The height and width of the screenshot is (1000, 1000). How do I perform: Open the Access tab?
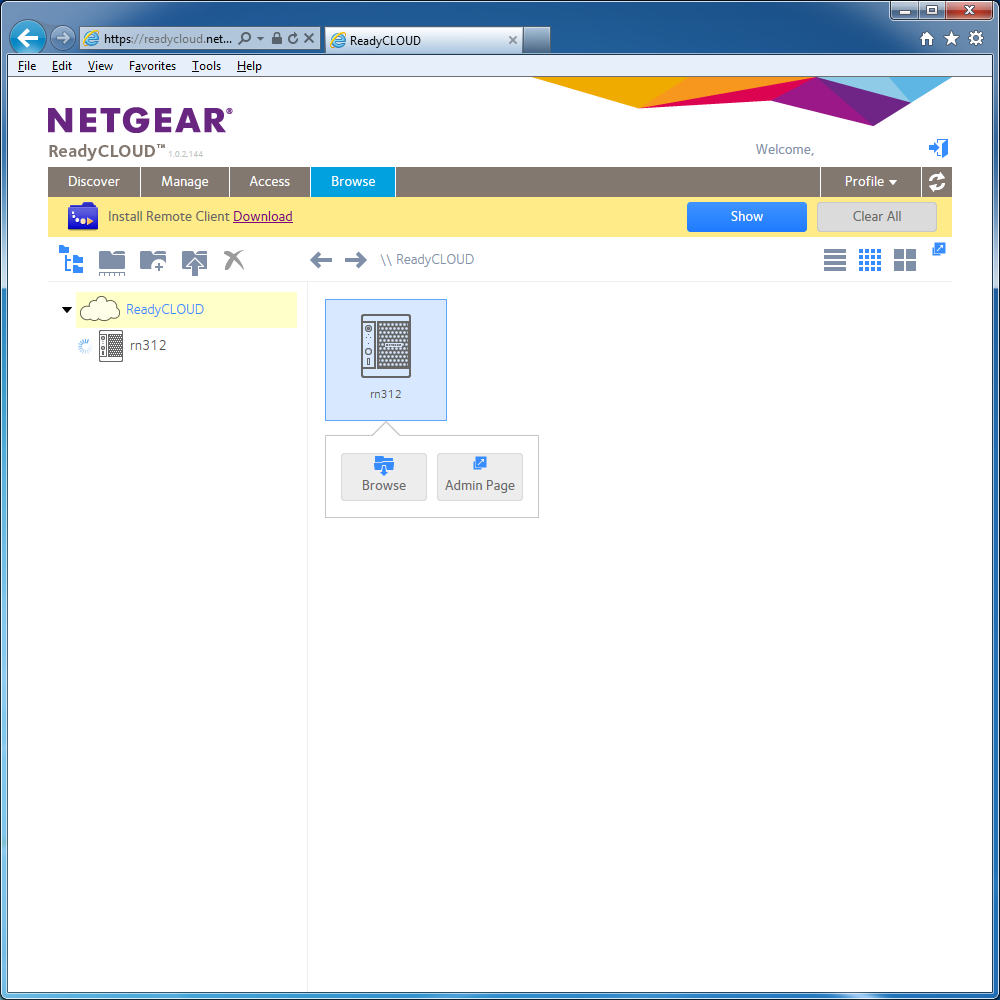pyautogui.click(x=270, y=182)
